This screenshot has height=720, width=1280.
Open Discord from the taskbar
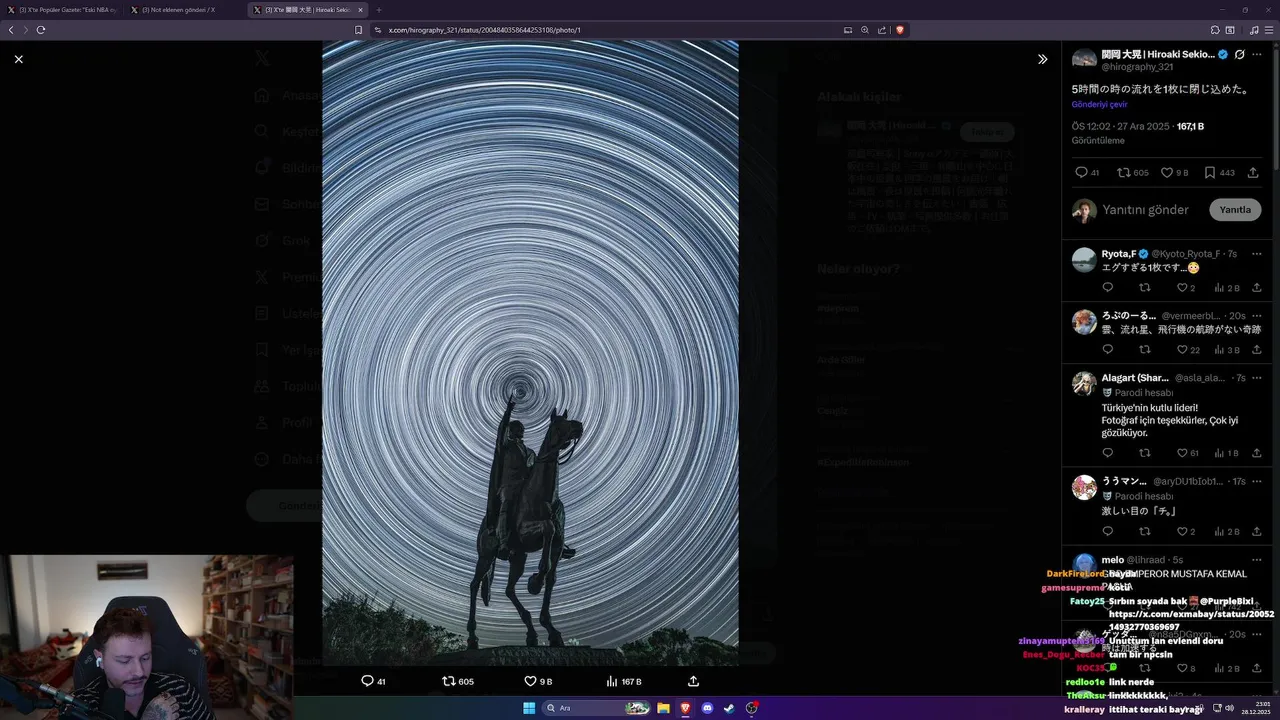click(708, 708)
